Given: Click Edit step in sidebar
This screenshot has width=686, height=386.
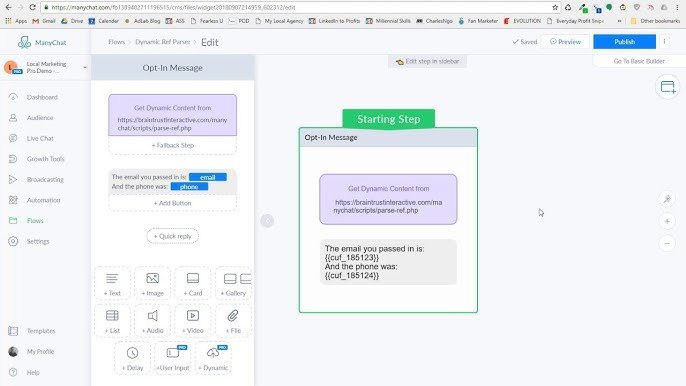Looking at the screenshot, I should [427, 62].
